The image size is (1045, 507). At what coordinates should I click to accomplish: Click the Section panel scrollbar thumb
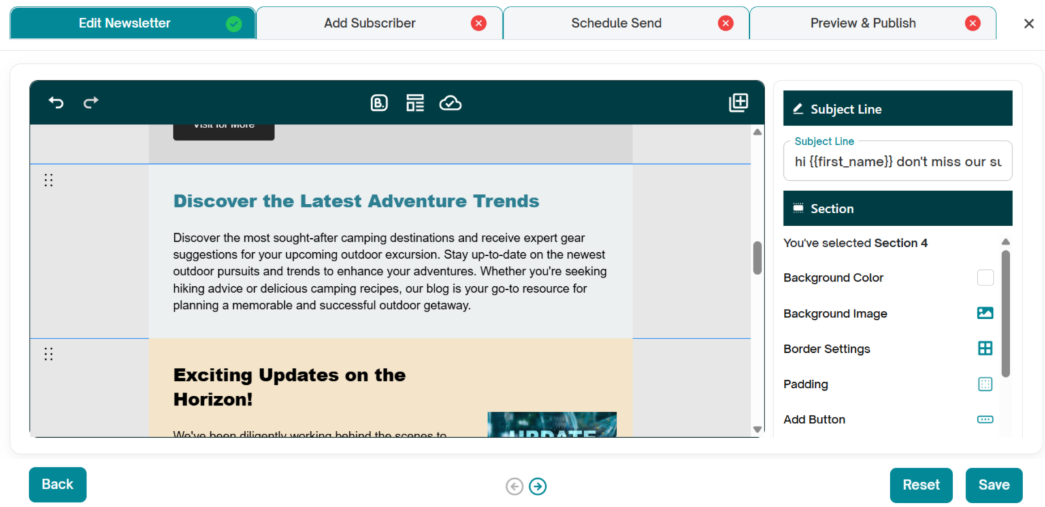tap(1006, 314)
